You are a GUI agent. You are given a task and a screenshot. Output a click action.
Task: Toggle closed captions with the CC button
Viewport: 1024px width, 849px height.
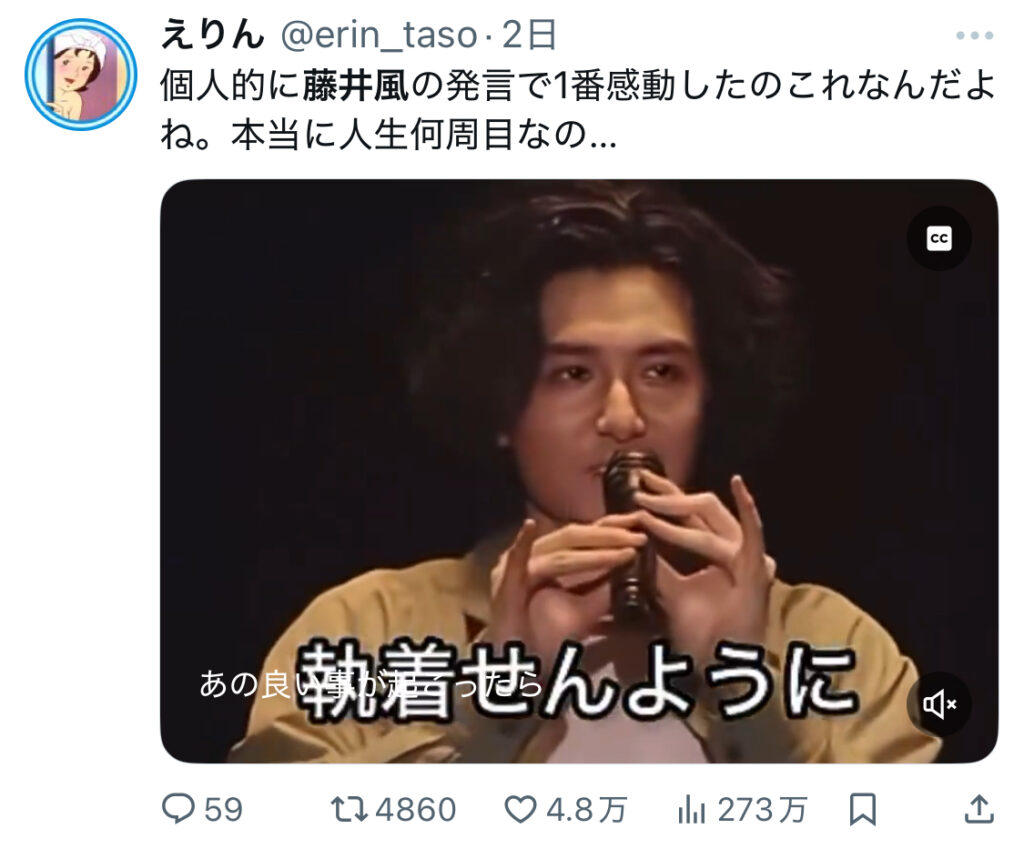[939, 238]
